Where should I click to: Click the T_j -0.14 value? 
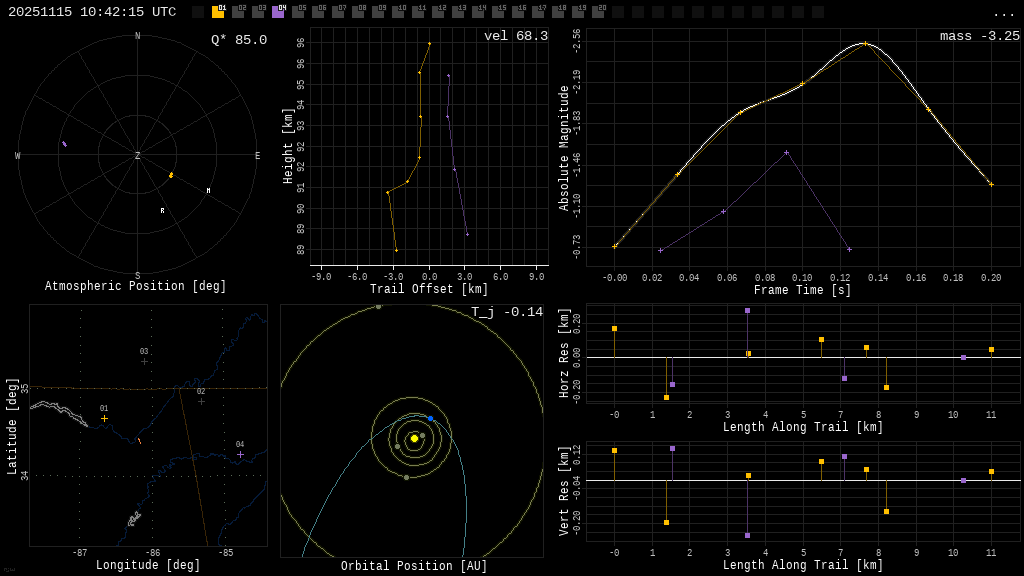pos(507,313)
